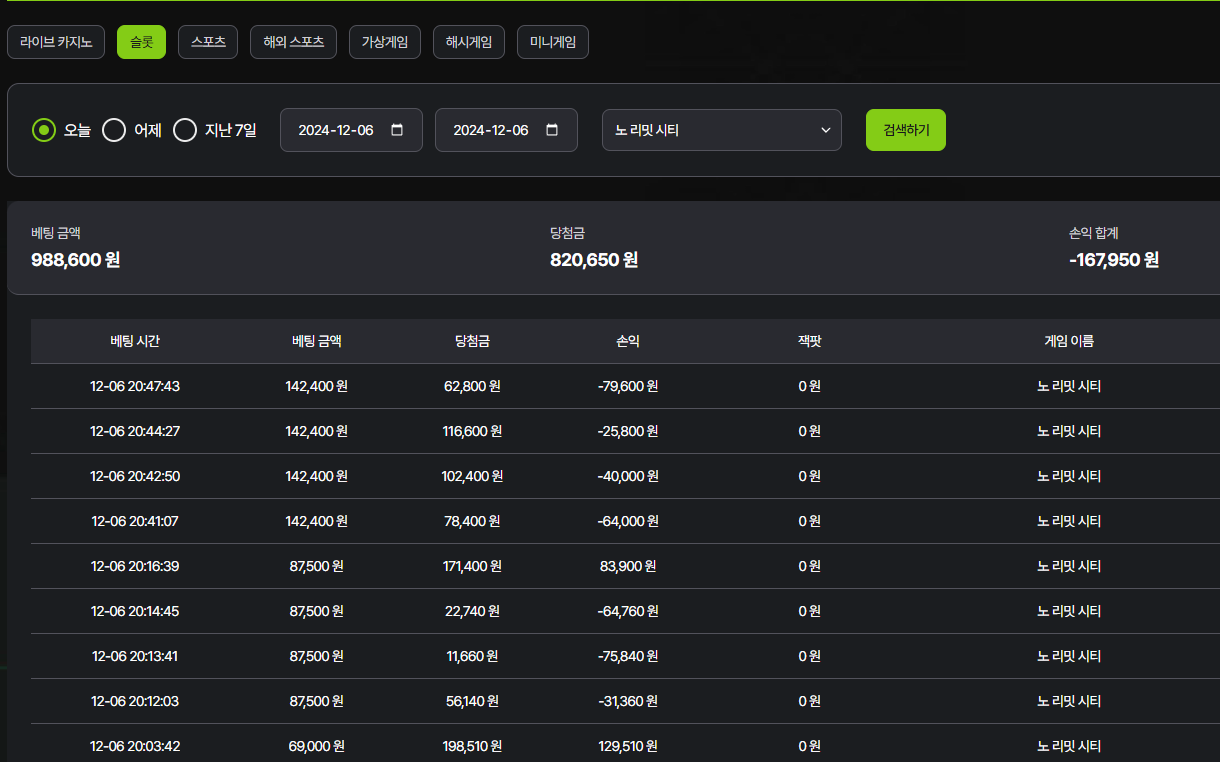The image size is (1220, 762).
Task: Click the 검색하기 search button
Action: [906, 130]
